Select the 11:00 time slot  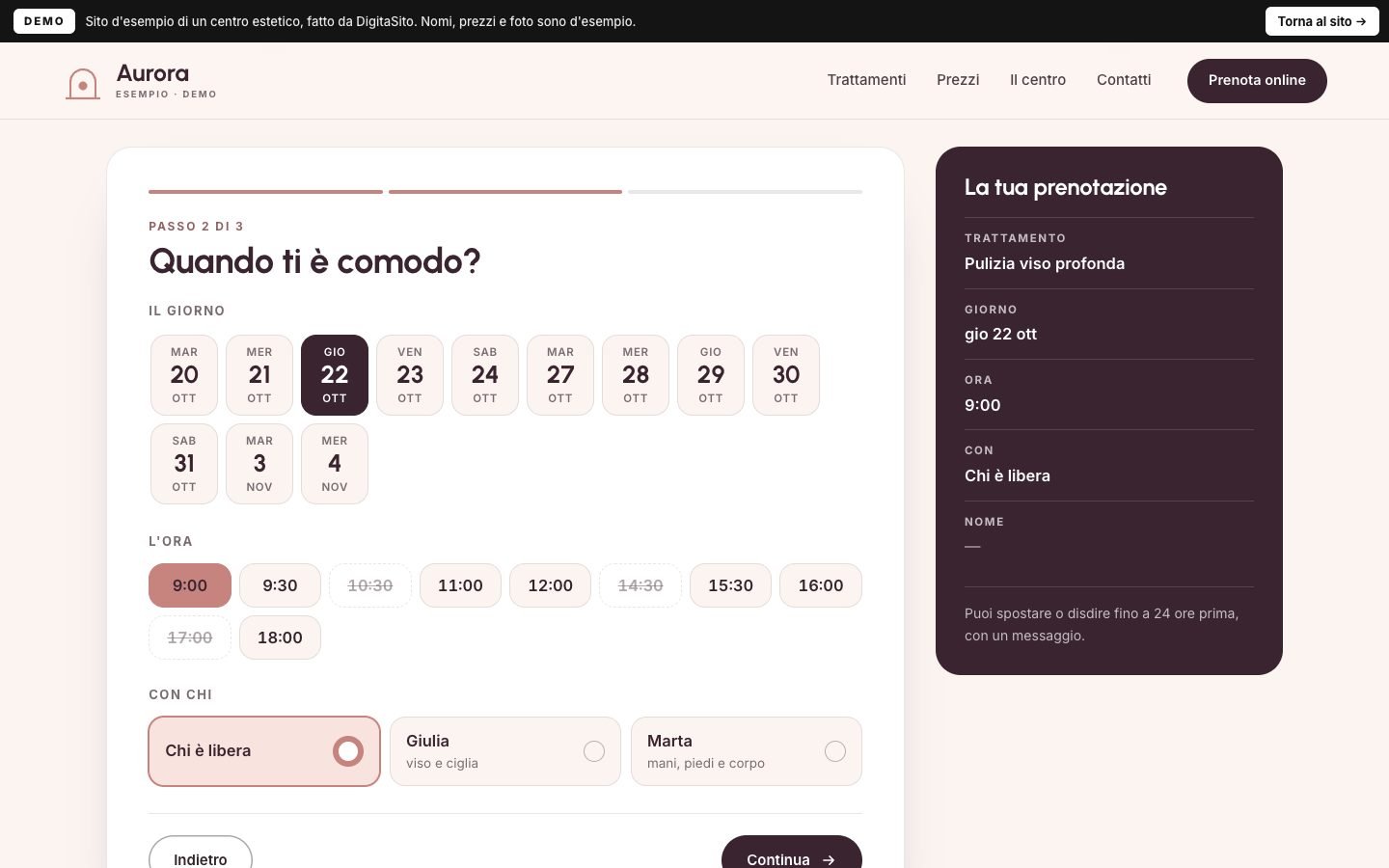pos(460,585)
